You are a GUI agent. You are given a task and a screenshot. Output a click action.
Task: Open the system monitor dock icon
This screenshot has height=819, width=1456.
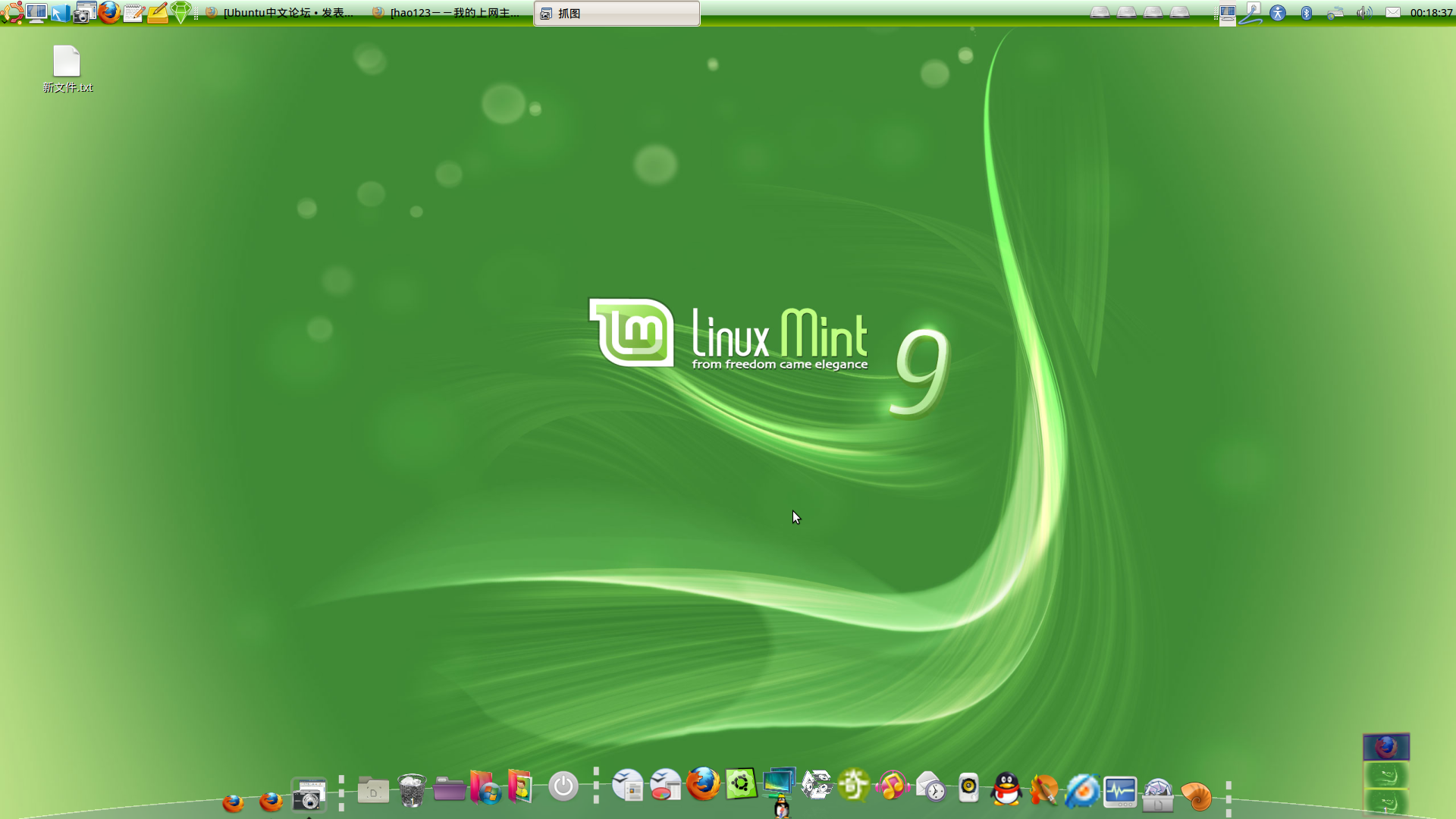[1120, 792]
